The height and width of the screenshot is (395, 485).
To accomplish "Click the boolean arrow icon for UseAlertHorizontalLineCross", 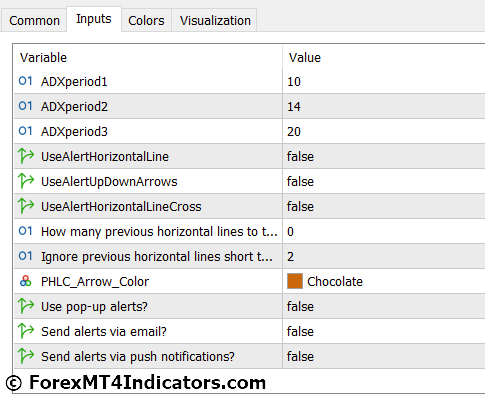I will pyautogui.click(x=26, y=206).
